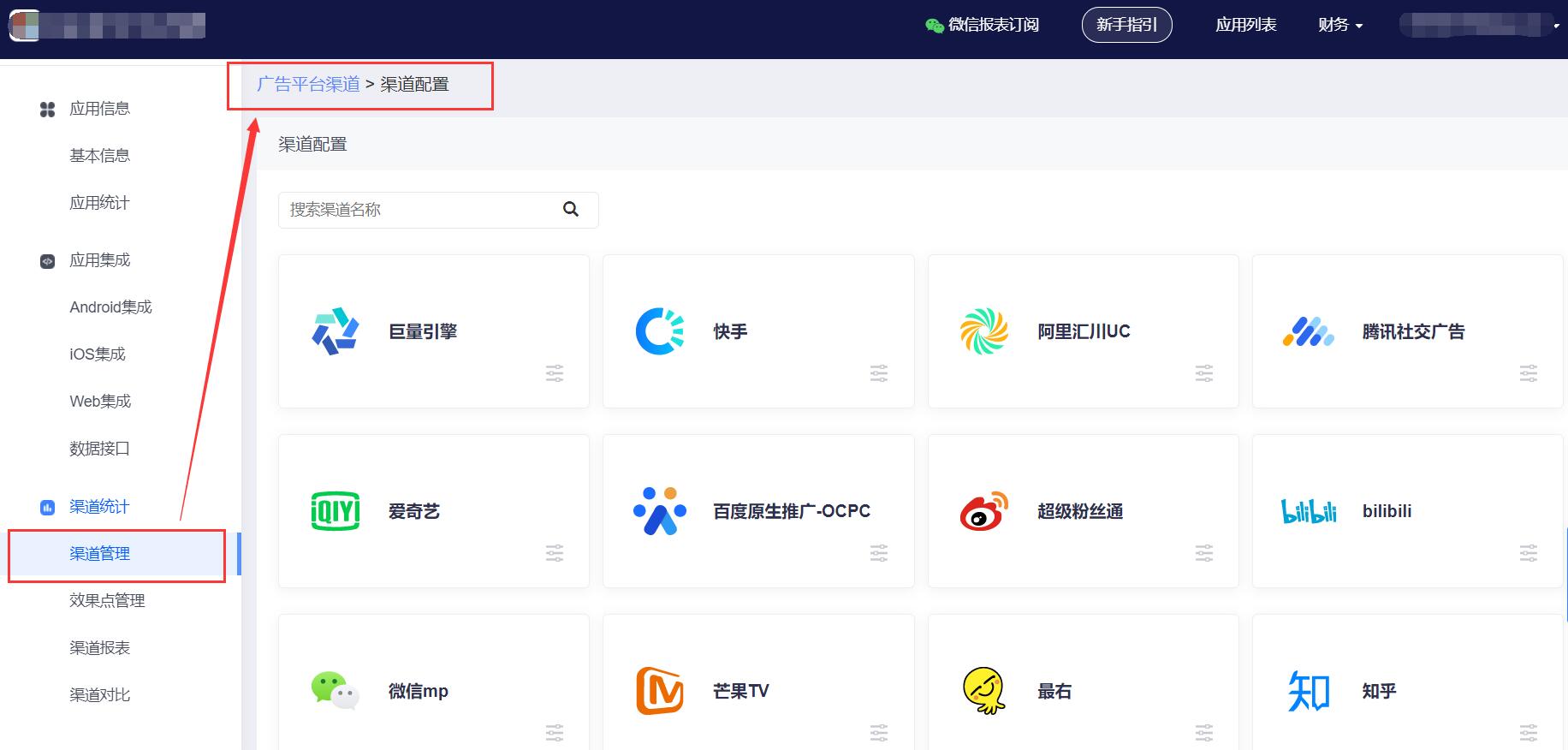The image size is (1568, 750).
Task: Open settings icon on 微信mp card
Action: coord(555,733)
